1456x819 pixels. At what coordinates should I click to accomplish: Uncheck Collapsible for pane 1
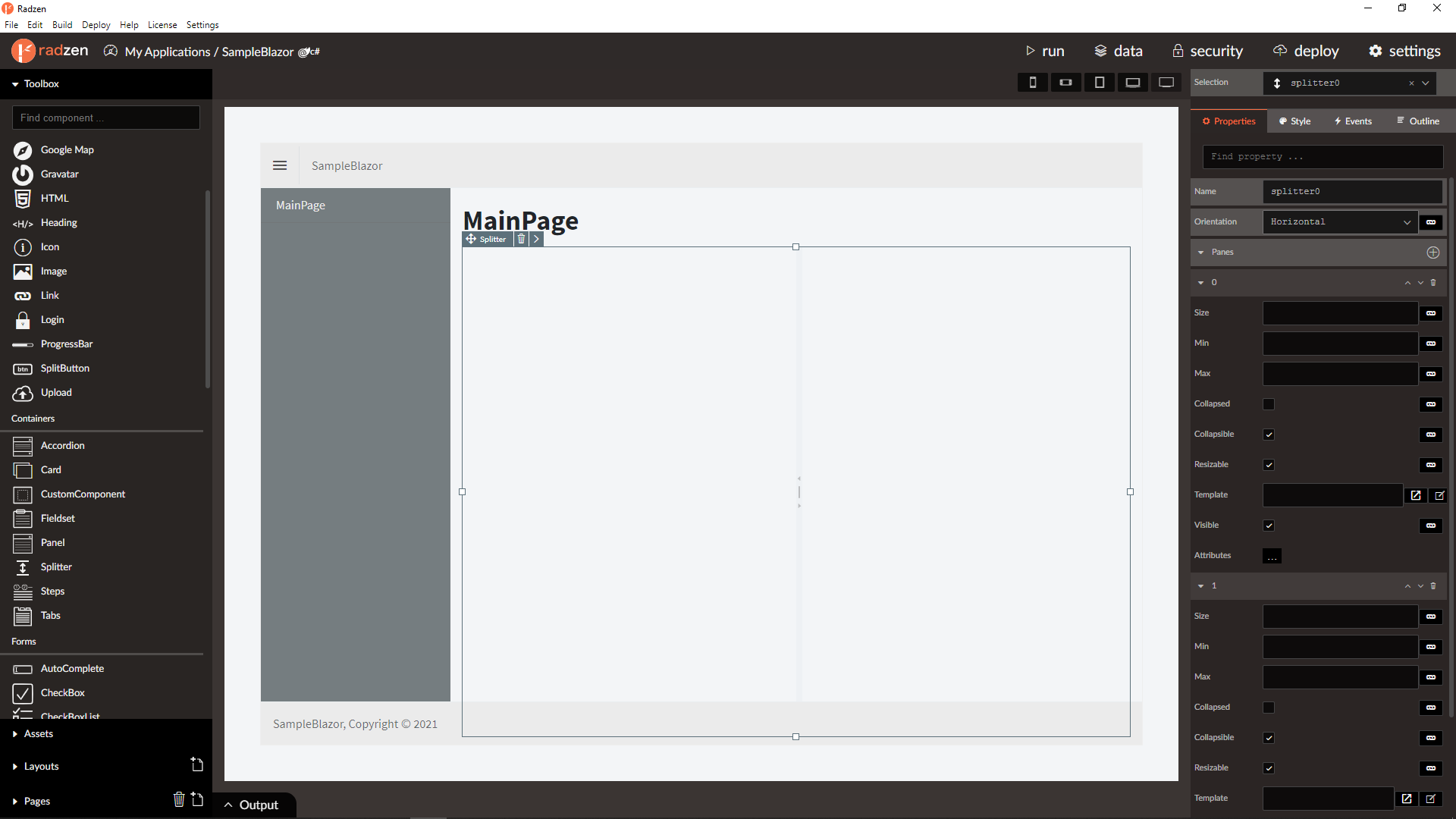1269,738
